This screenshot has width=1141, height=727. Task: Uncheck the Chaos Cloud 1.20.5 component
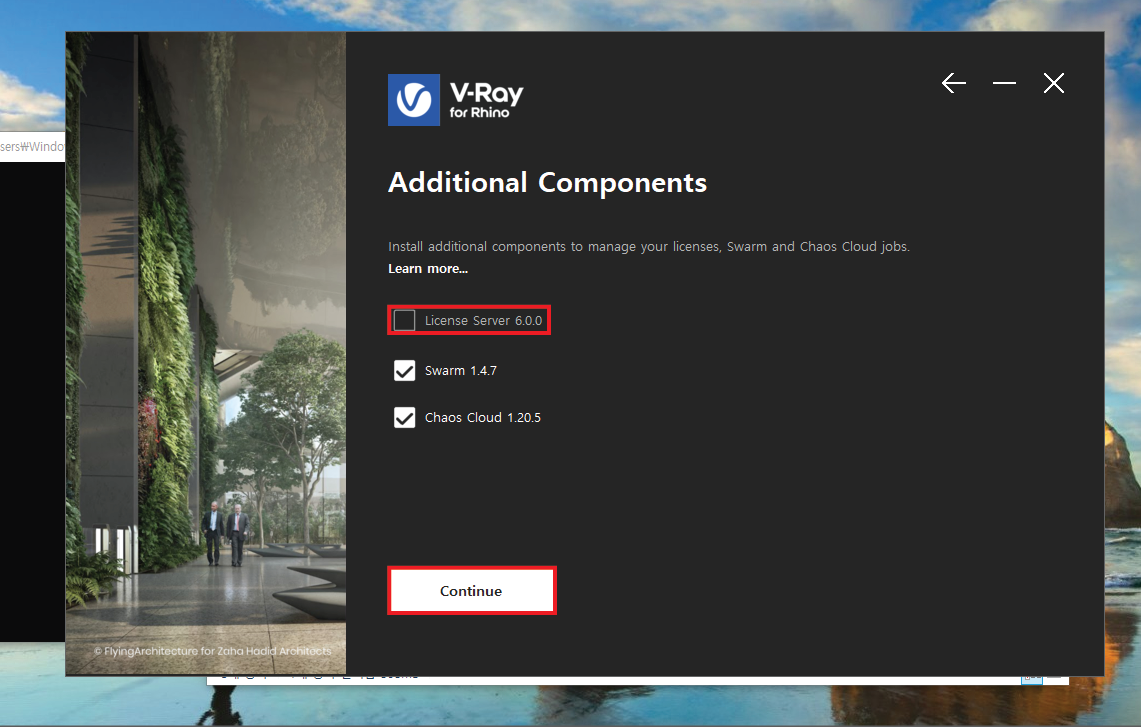coord(405,418)
